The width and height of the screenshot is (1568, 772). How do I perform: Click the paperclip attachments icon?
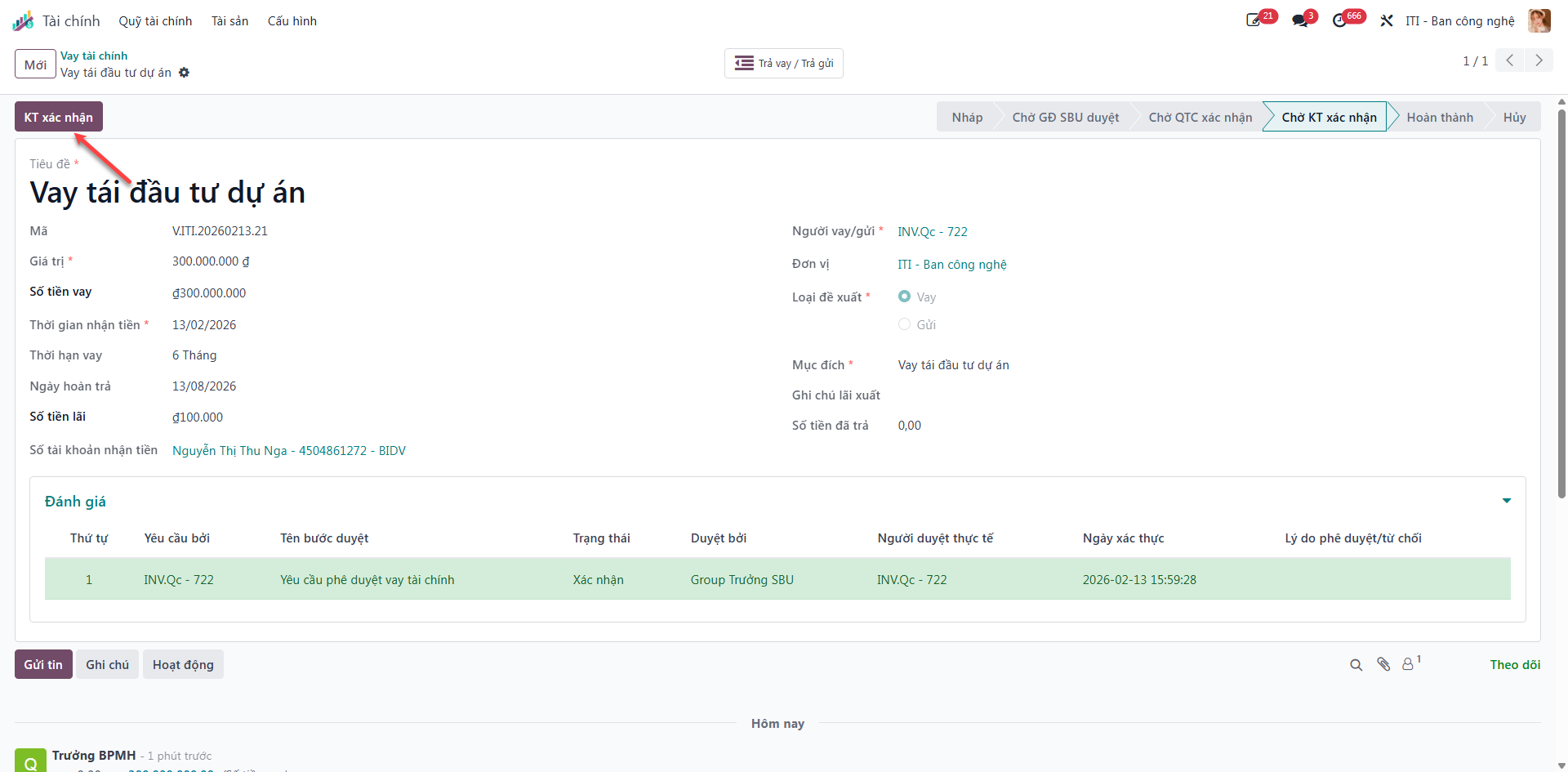(1383, 664)
